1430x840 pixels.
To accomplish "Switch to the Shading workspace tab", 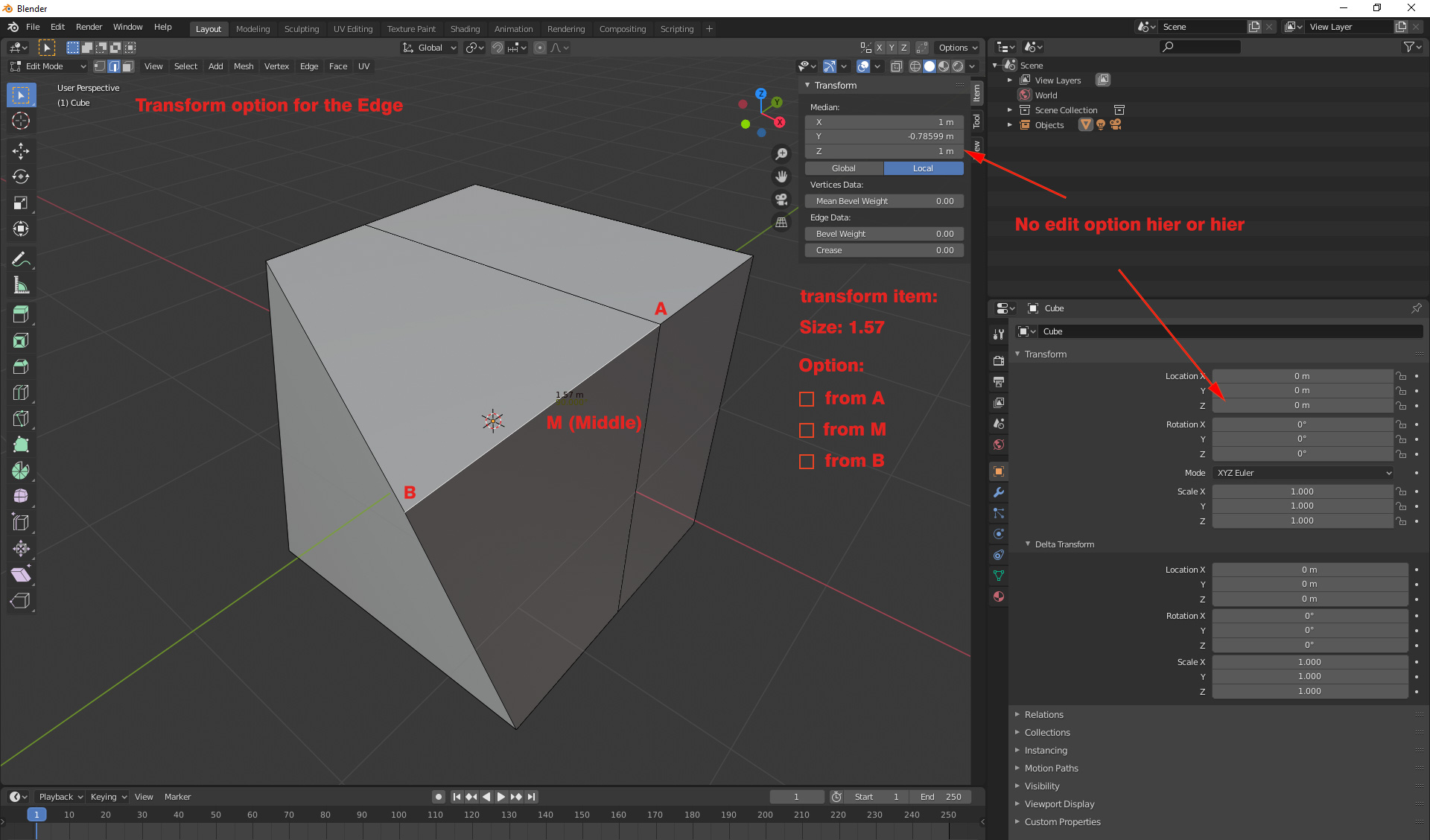I will (465, 29).
